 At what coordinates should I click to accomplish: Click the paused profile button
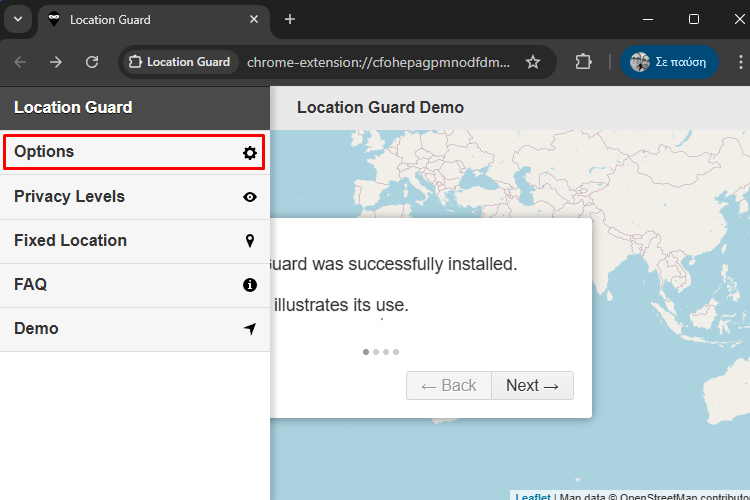(669, 62)
